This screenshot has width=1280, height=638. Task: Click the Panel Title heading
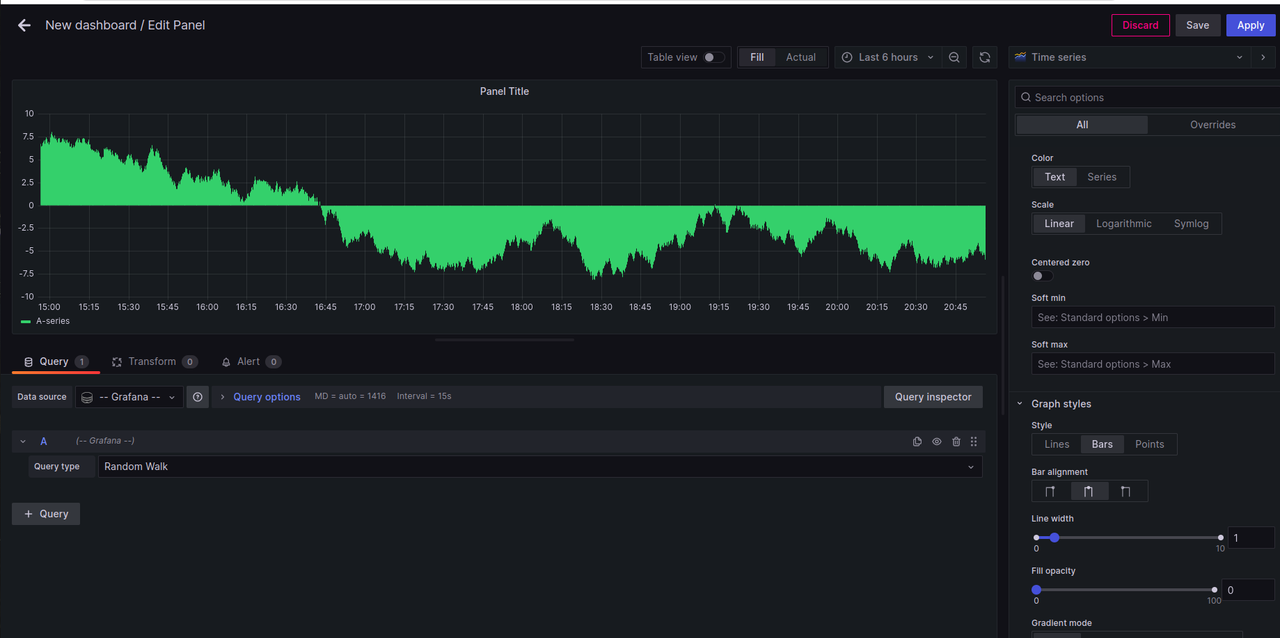[504, 91]
